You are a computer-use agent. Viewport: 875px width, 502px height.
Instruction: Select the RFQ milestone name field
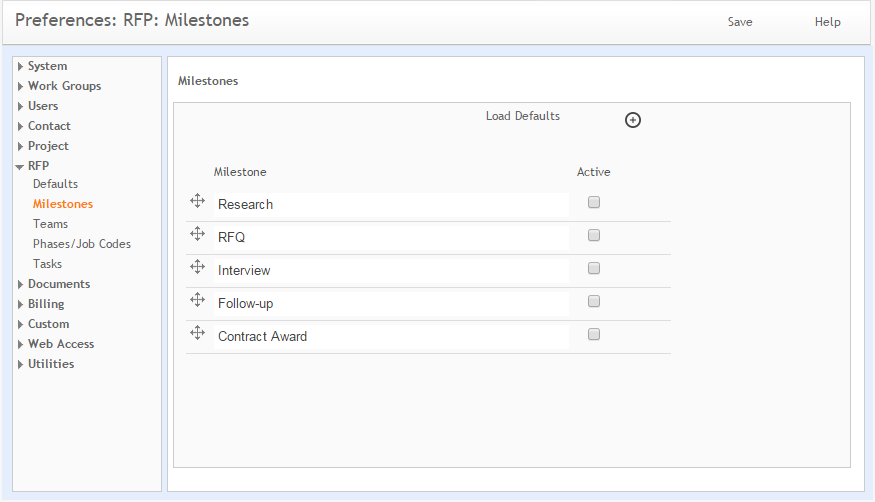click(391, 238)
